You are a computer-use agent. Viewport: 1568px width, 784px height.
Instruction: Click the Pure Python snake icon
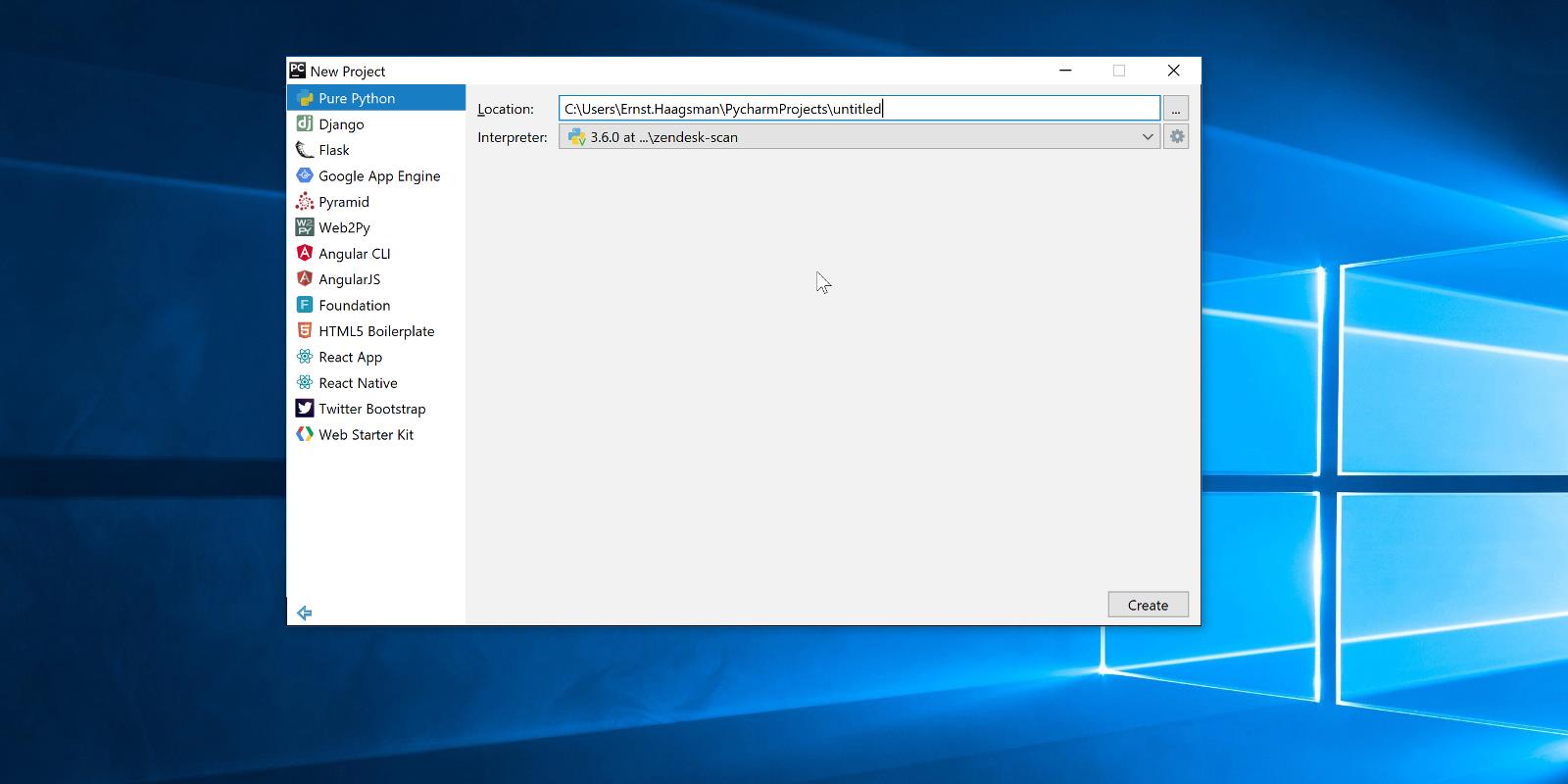coord(305,98)
